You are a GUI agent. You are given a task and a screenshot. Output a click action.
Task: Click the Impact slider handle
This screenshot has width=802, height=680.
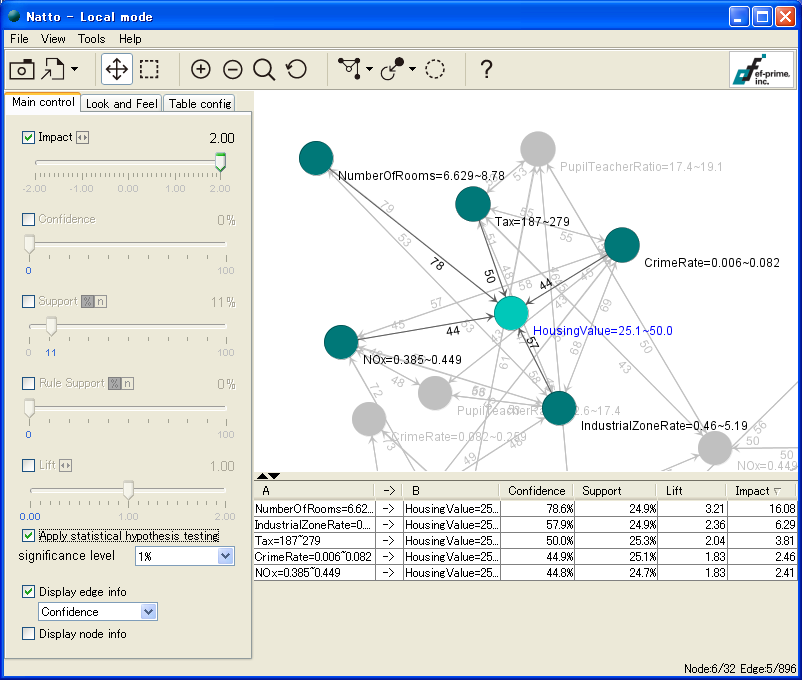pyautogui.click(x=220, y=162)
